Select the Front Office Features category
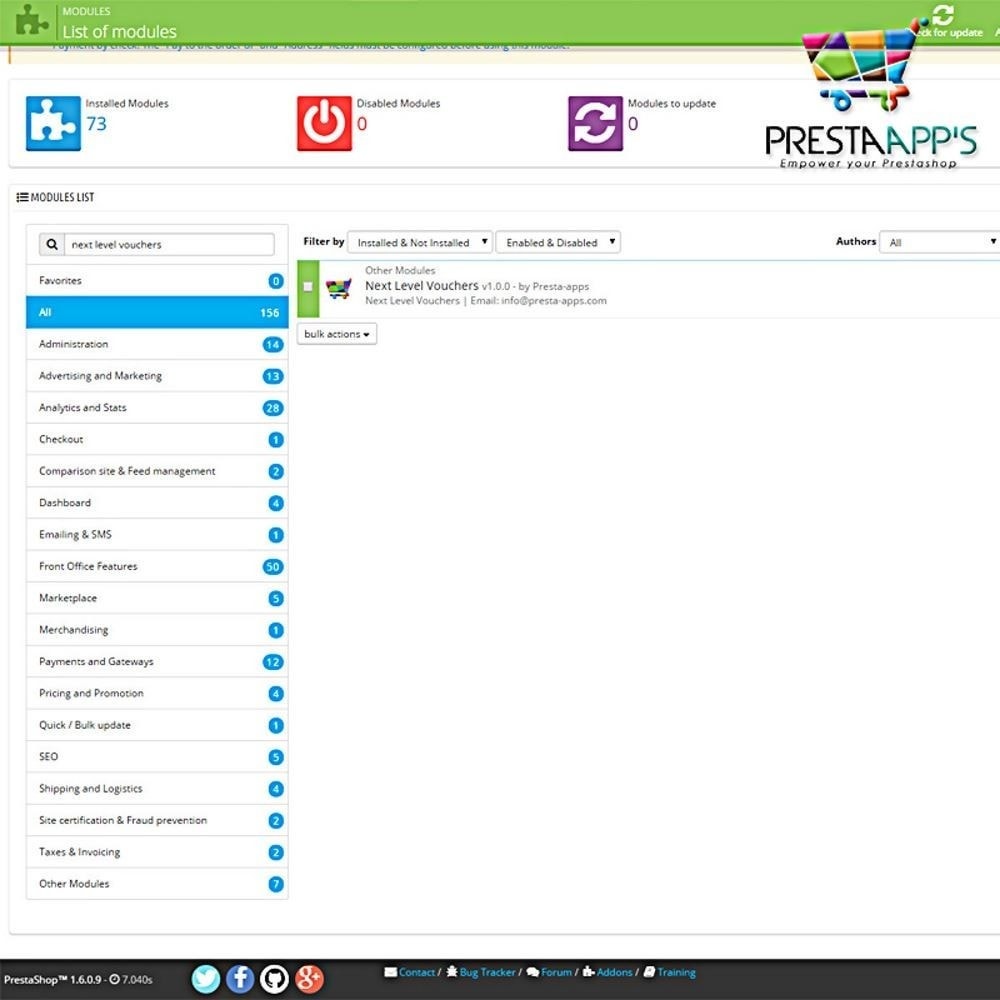Viewport: 1000px width, 1000px height. point(157,566)
